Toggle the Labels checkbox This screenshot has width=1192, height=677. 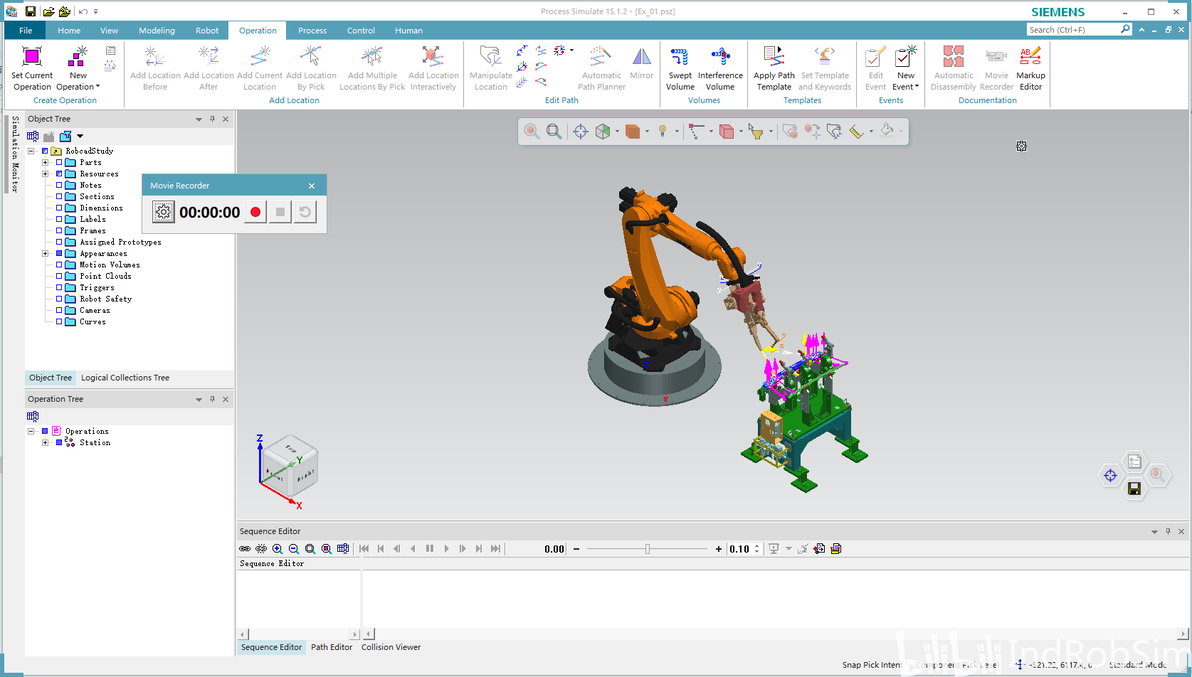pos(59,220)
